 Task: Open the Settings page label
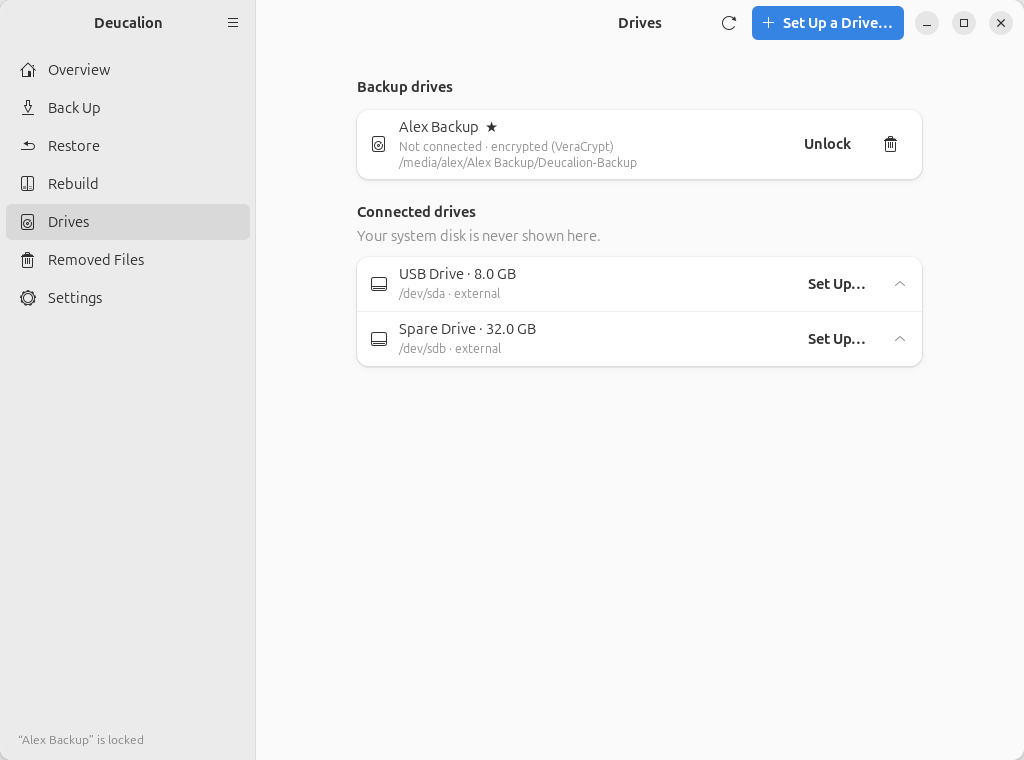point(75,298)
